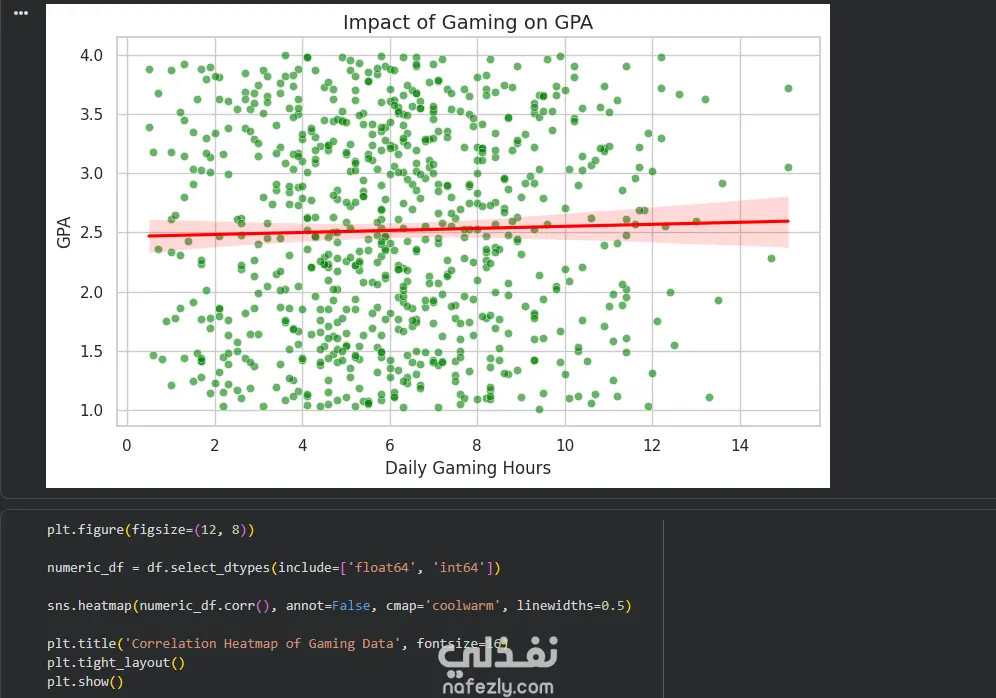Image resolution: width=996 pixels, height=698 pixels.
Task: Click the x-axis tick label 0
Action: click(x=127, y=444)
